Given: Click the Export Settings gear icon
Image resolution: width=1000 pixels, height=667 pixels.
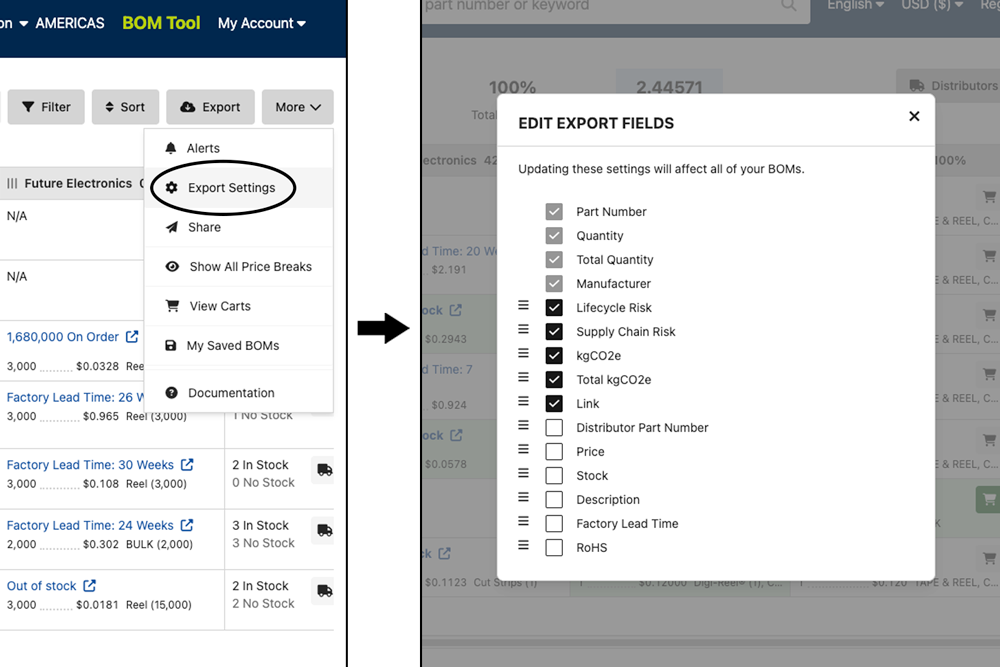Looking at the screenshot, I should pyautogui.click(x=172, y=187).
